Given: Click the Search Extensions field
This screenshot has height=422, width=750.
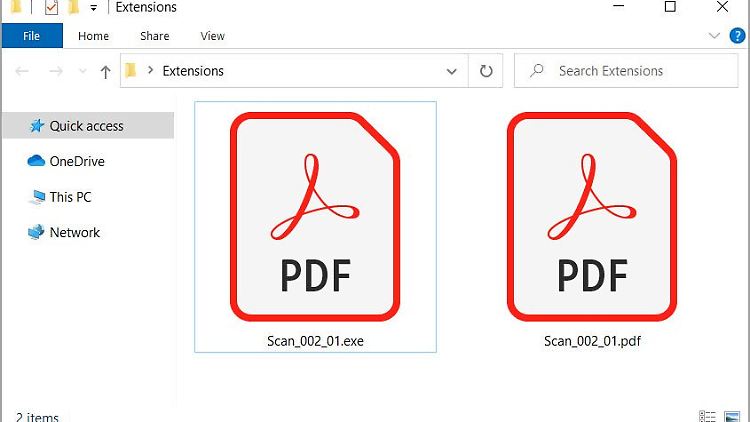Looking at the screenshot, I should tap(626, 71).
